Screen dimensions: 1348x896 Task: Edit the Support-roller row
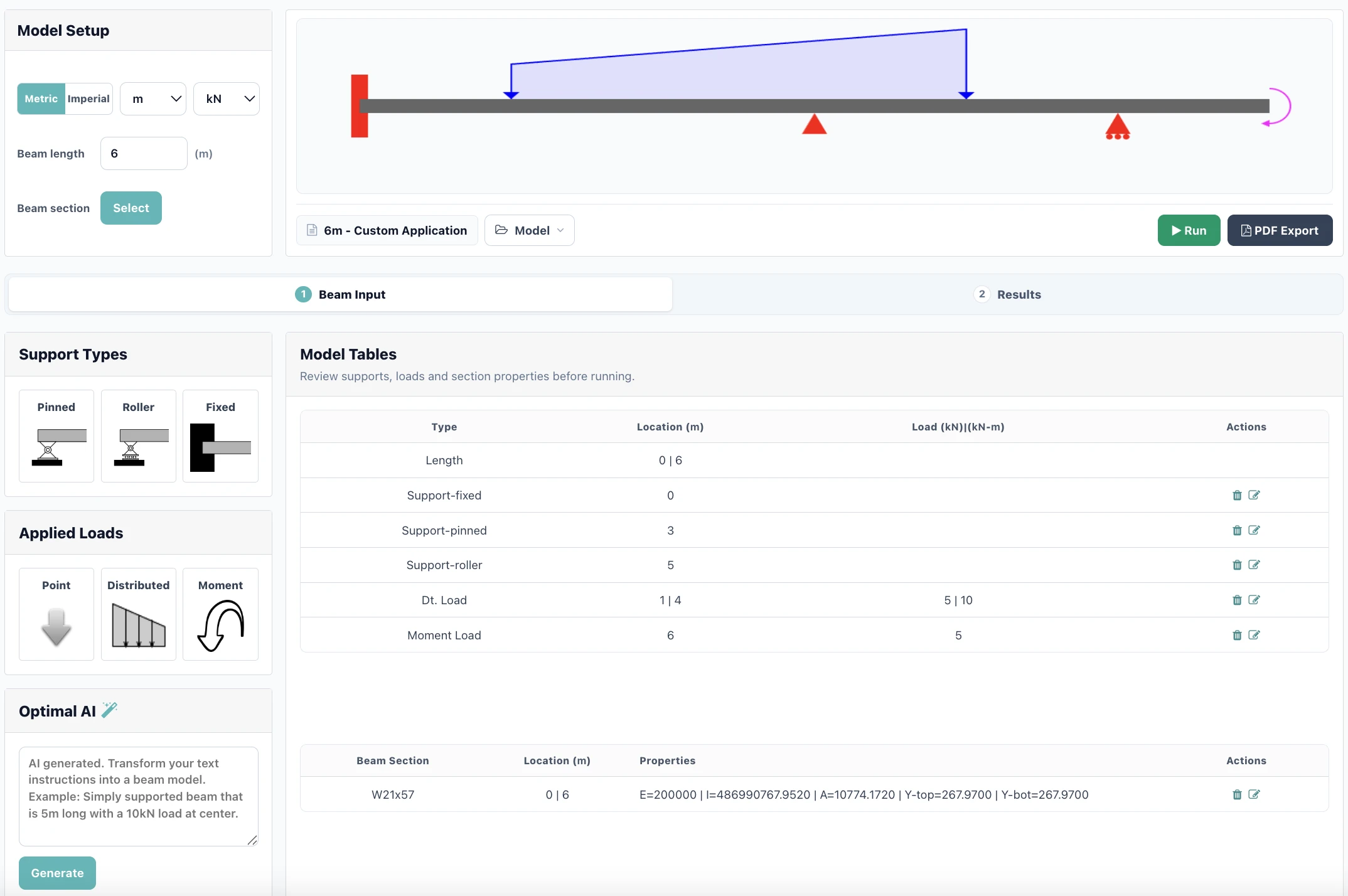tap(1254, 565)
